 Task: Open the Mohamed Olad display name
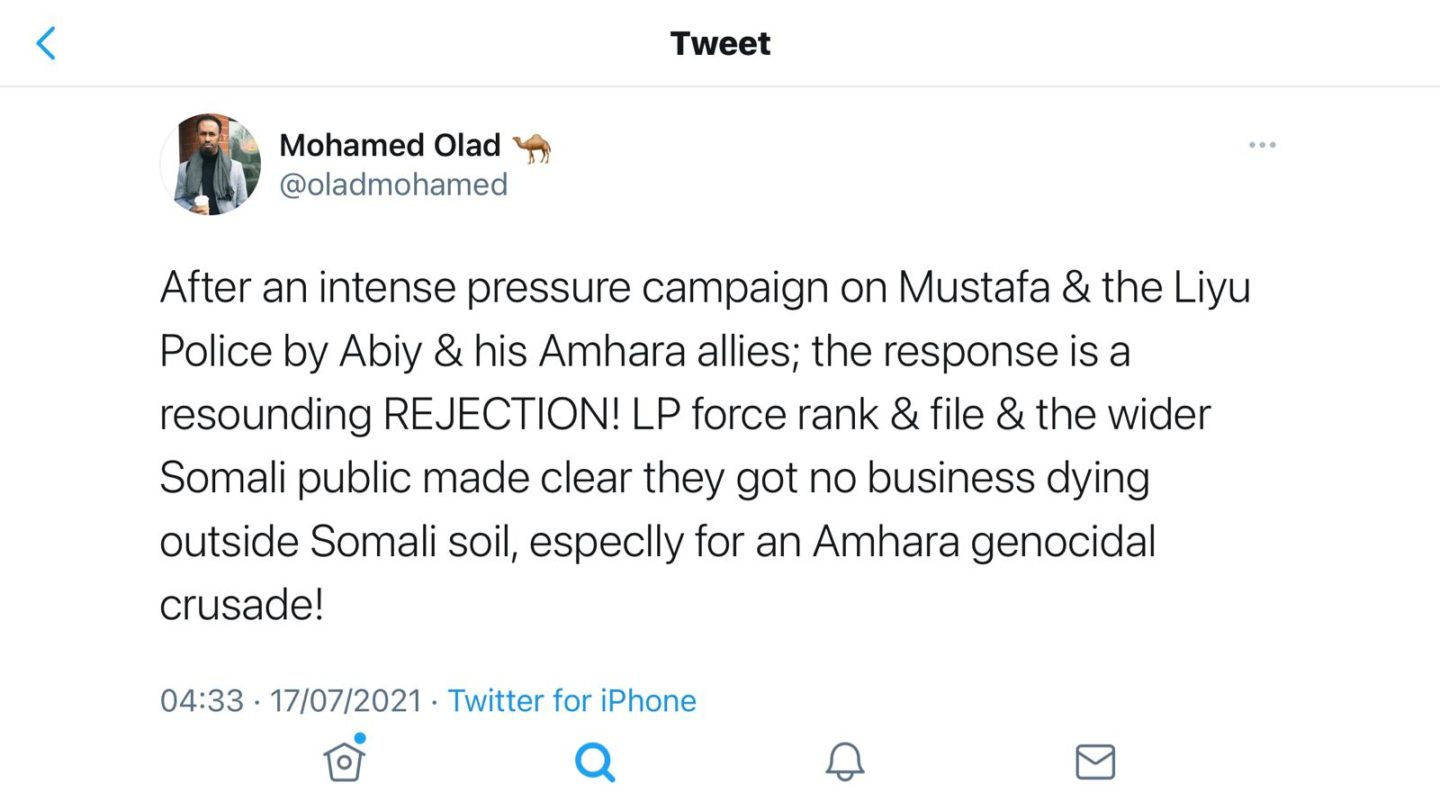pyautogui.click(x=390, y=145)
